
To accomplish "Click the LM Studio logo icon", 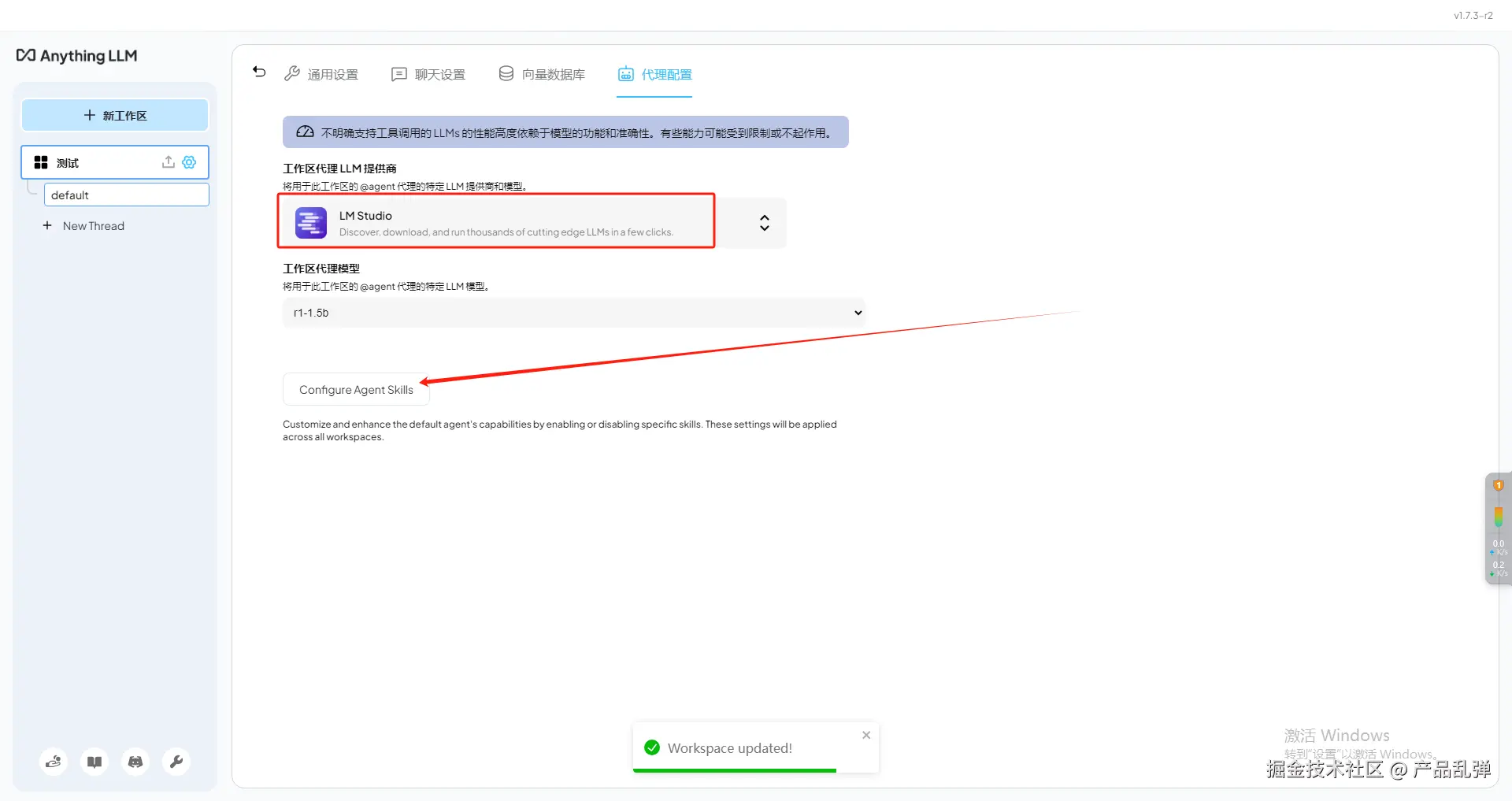I will [311, 223].
